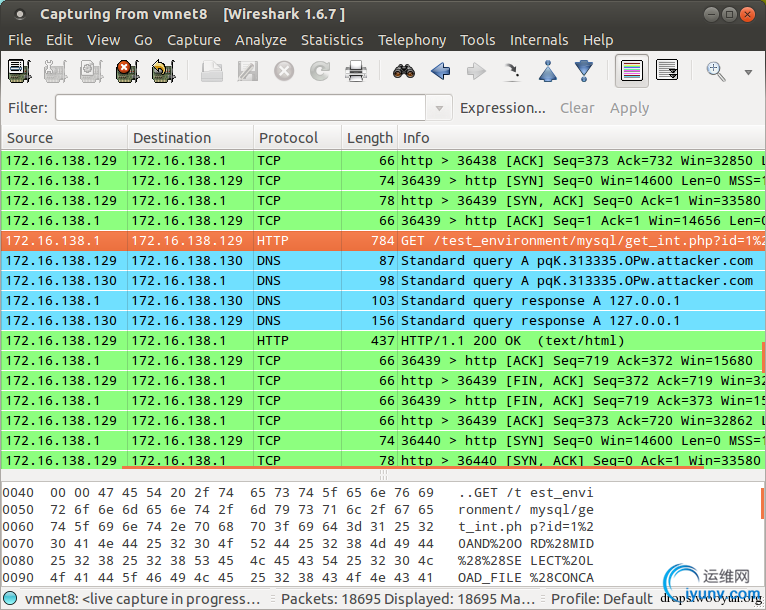
Task: Open the Go menu
Action: coord(143,40)
